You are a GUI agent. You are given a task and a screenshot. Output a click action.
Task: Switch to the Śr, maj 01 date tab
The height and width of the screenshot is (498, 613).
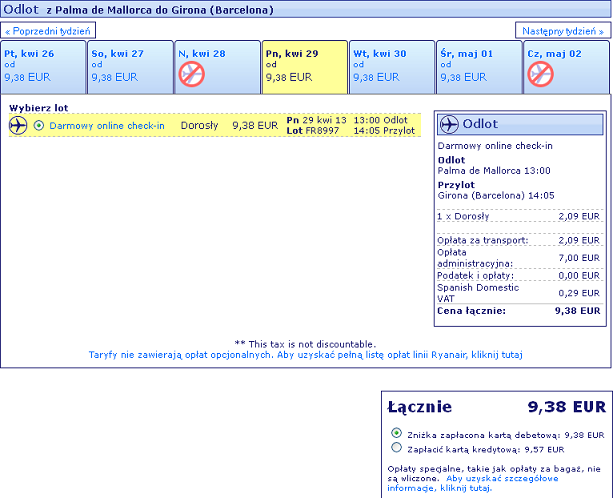pyautogui.click(x=479, y=67)
